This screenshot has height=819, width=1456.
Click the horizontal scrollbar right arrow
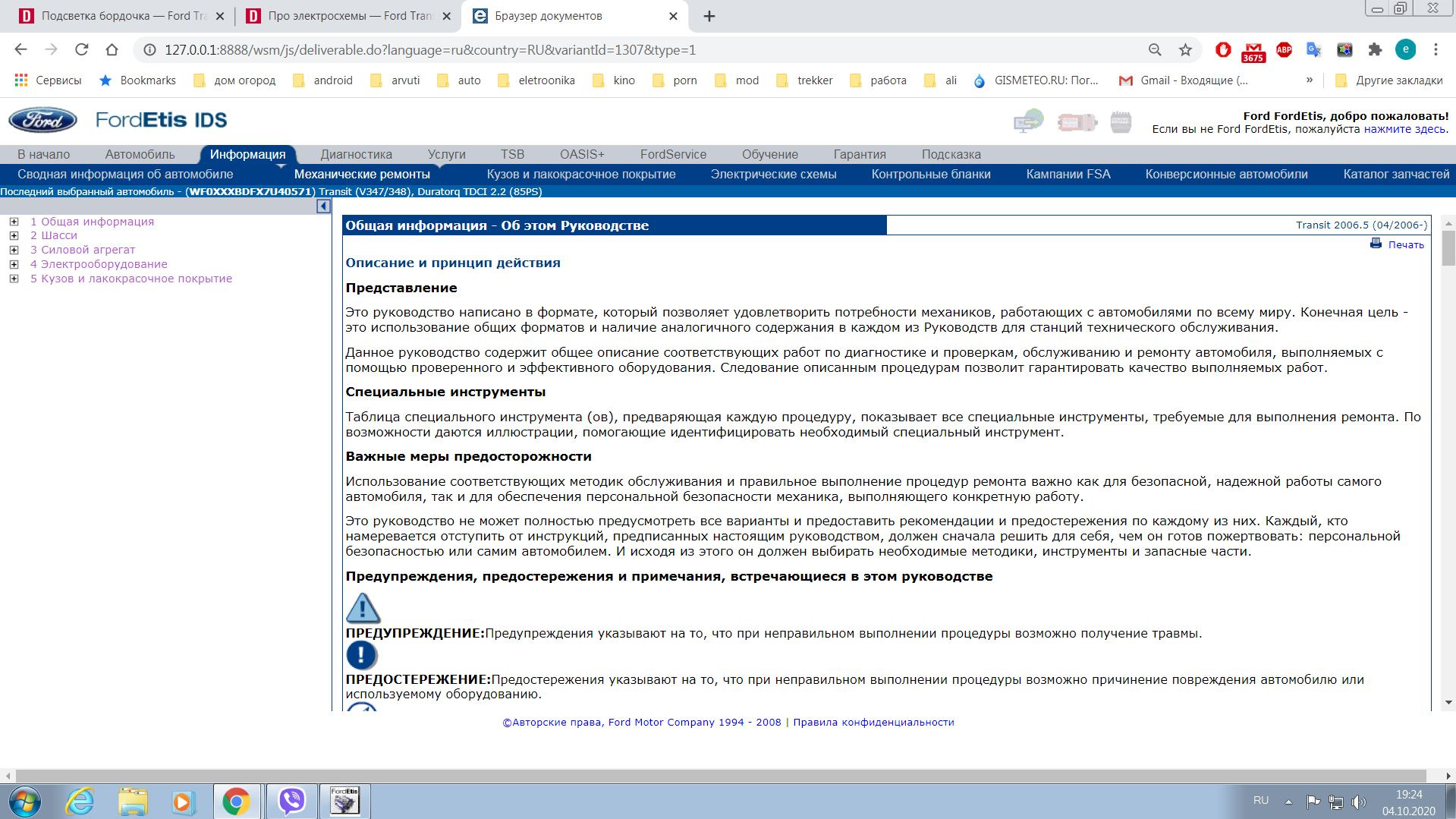[1448, 776]
